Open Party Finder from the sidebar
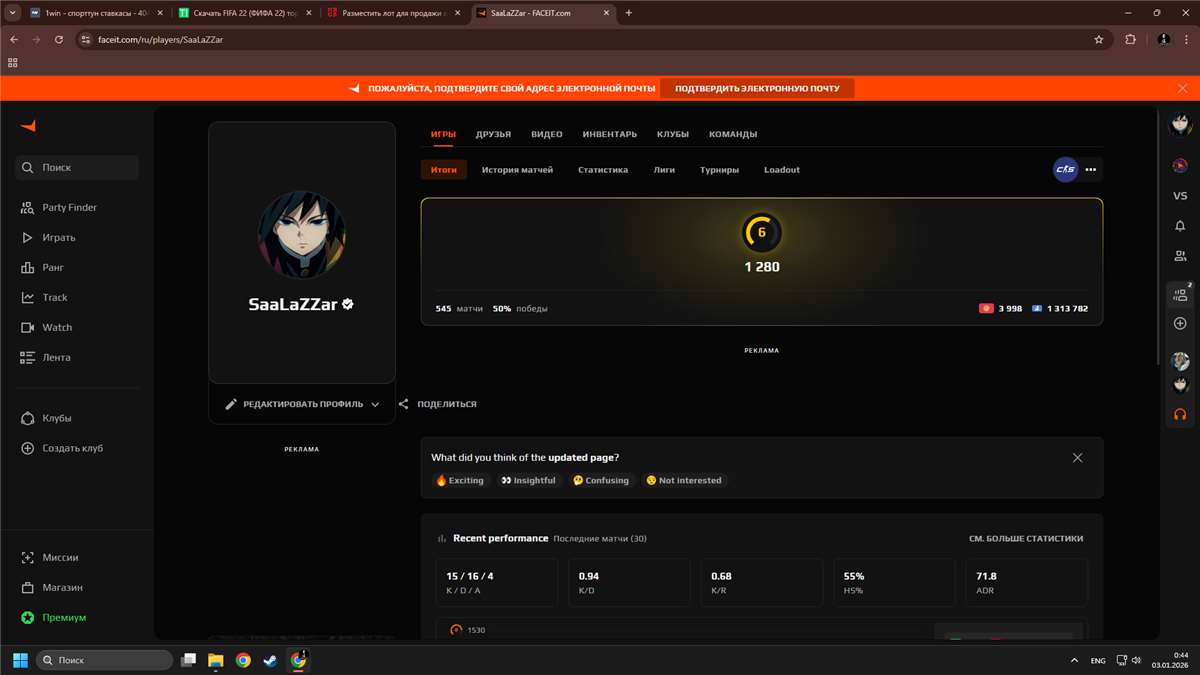Viewport: 1200px width, 675px height. coord(68,208)
